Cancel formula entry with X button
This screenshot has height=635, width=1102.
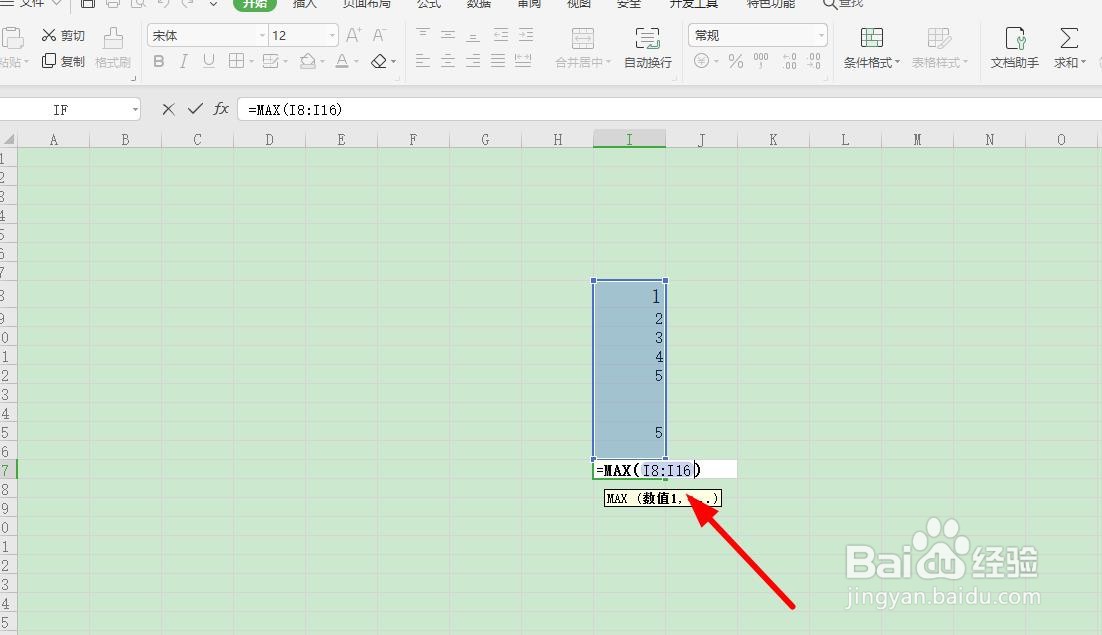pos(168,109)
